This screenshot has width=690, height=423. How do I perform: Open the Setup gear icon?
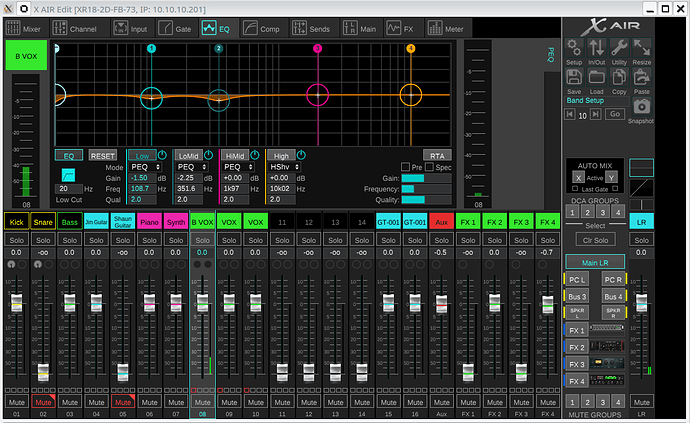(574, 47)
